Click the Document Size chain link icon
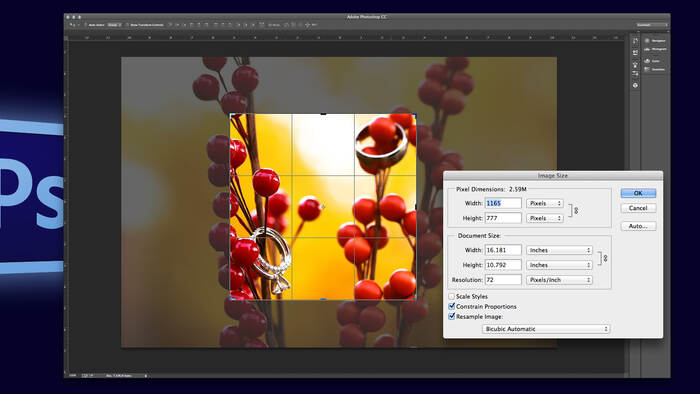This screenshot has height=394, width=700. pyautogui.click(x=605, y=257)
